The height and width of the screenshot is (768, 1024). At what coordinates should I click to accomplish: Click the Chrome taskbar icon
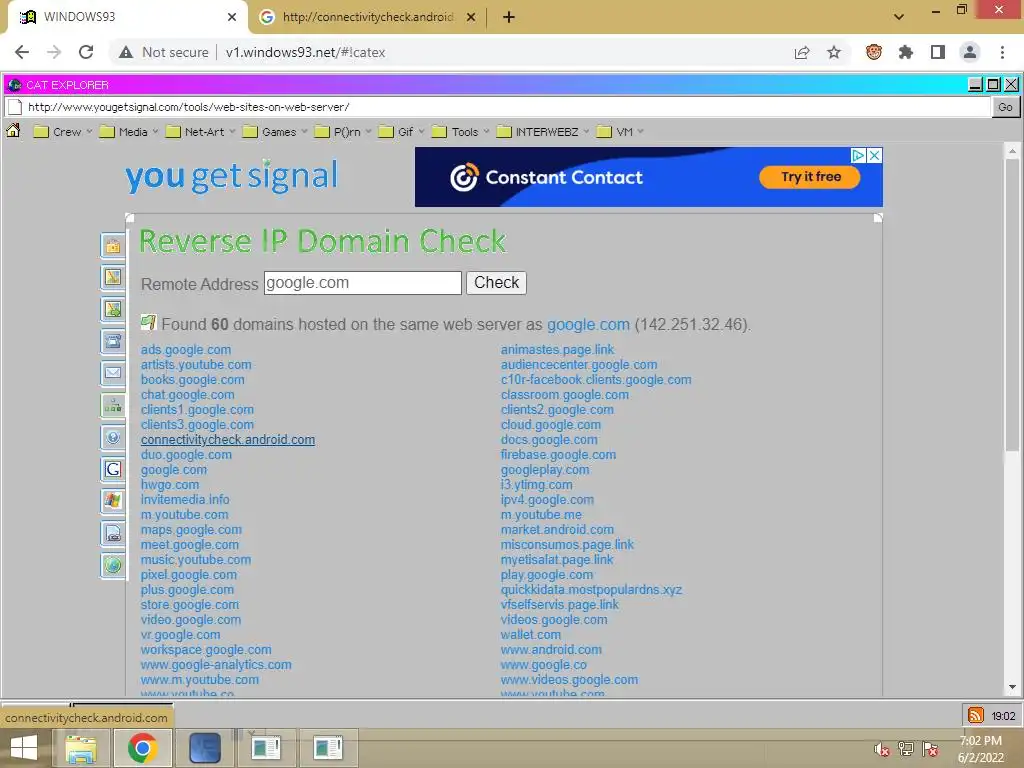coord(142,748)
